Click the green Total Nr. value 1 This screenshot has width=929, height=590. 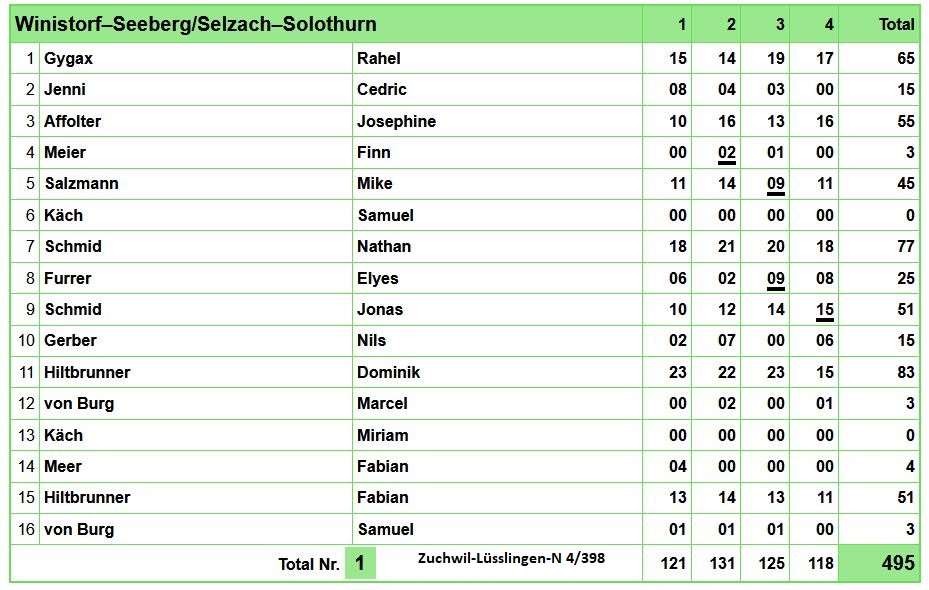360,563
